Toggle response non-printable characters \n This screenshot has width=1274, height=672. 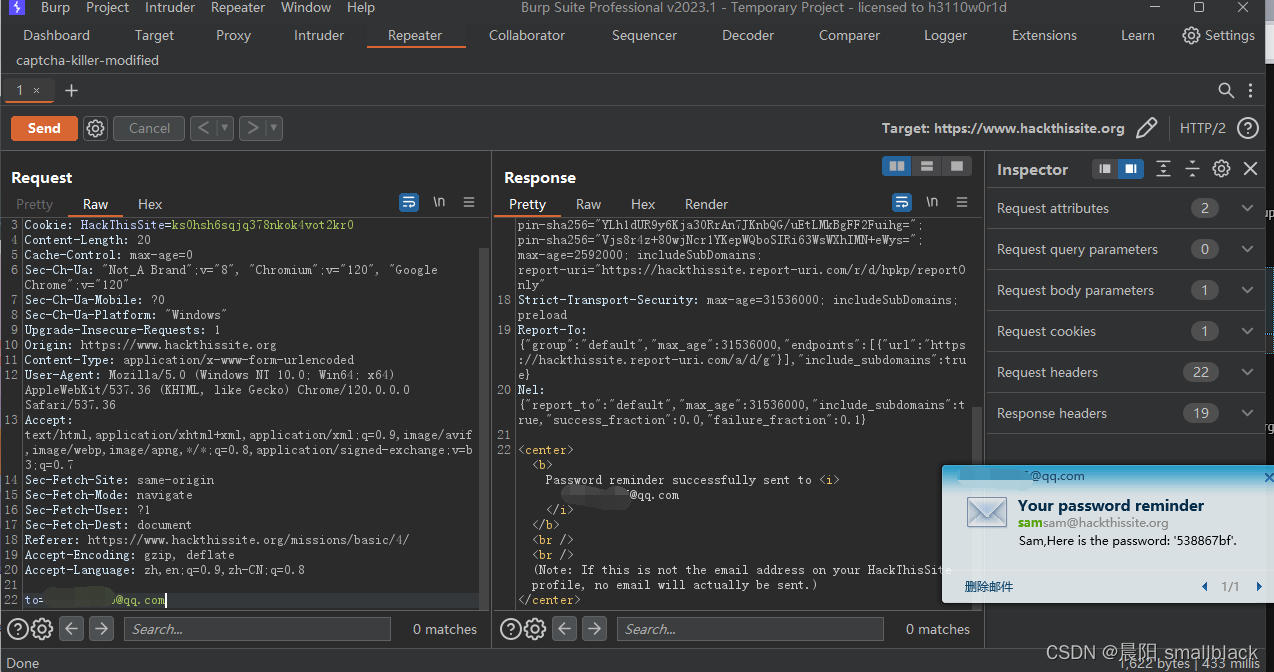point(931,202)
